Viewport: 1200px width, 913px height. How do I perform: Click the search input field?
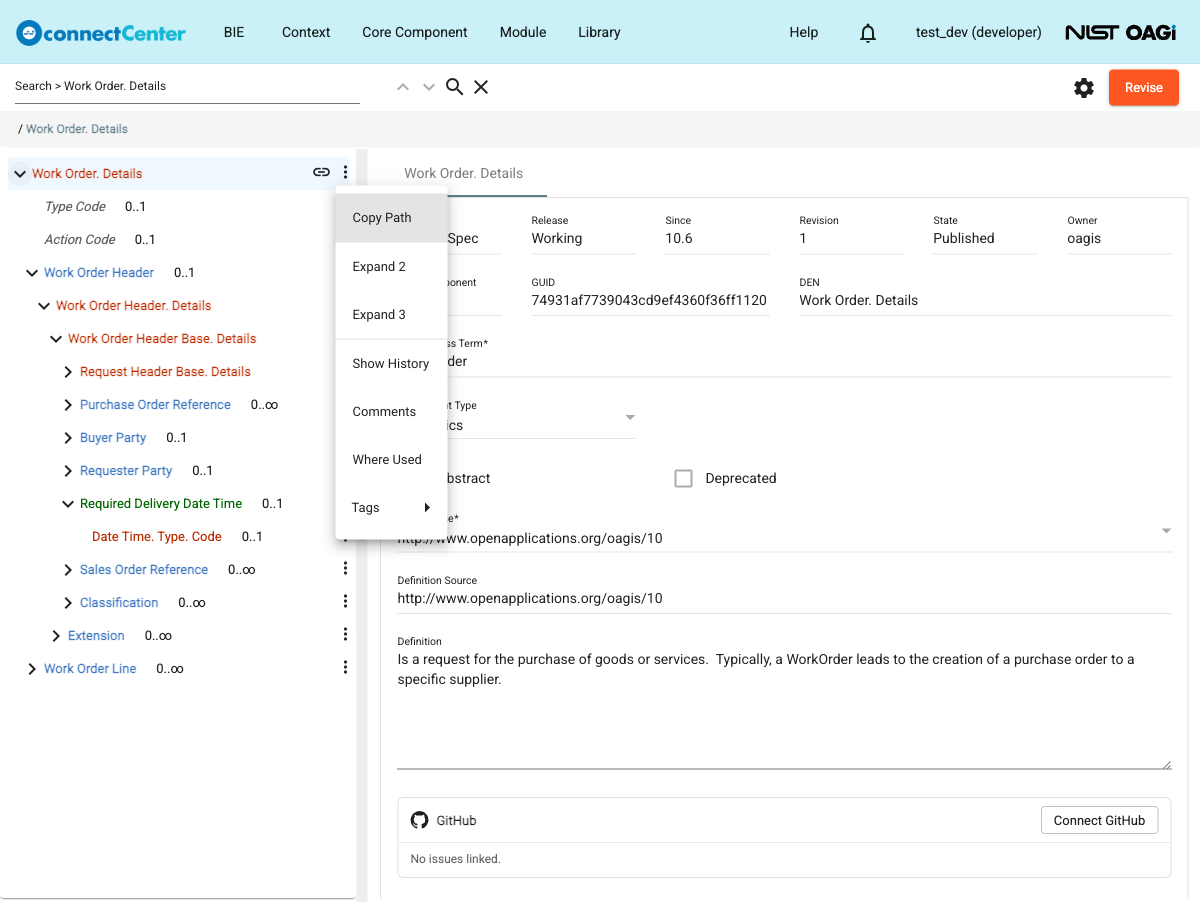[x=187, y=86]
